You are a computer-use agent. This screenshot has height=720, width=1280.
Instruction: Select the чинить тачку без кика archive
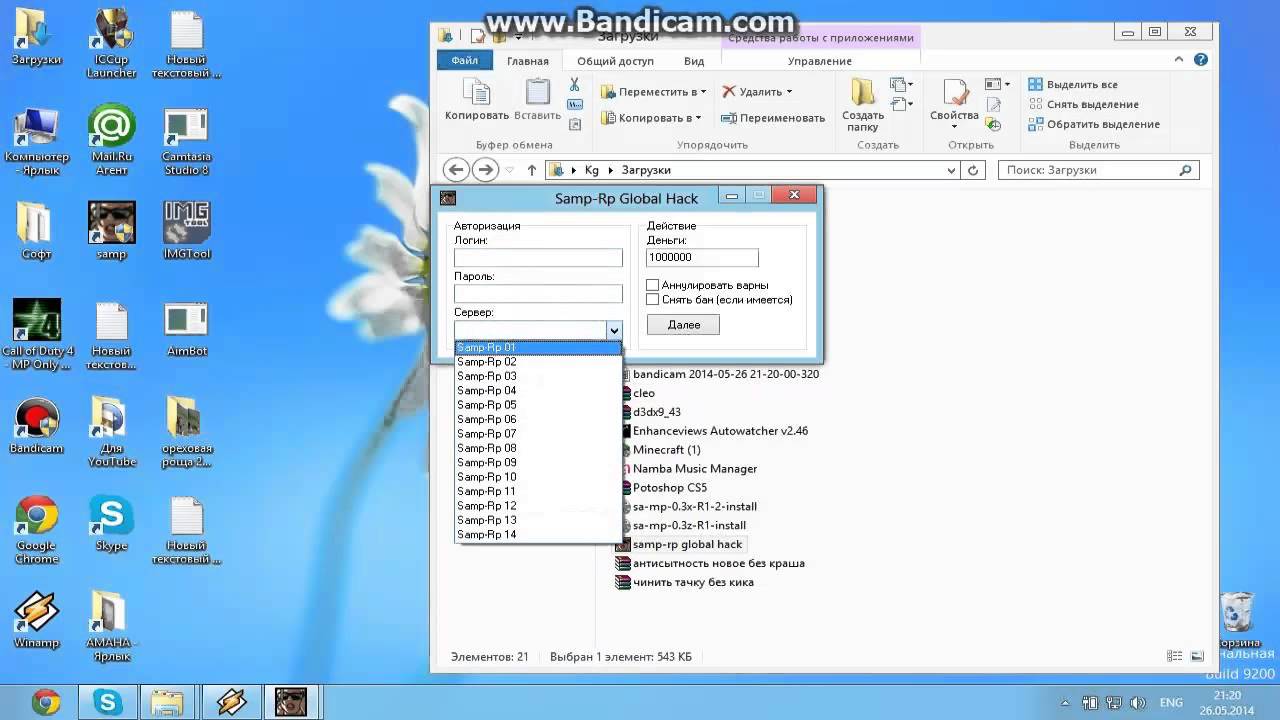pos(686,582)
